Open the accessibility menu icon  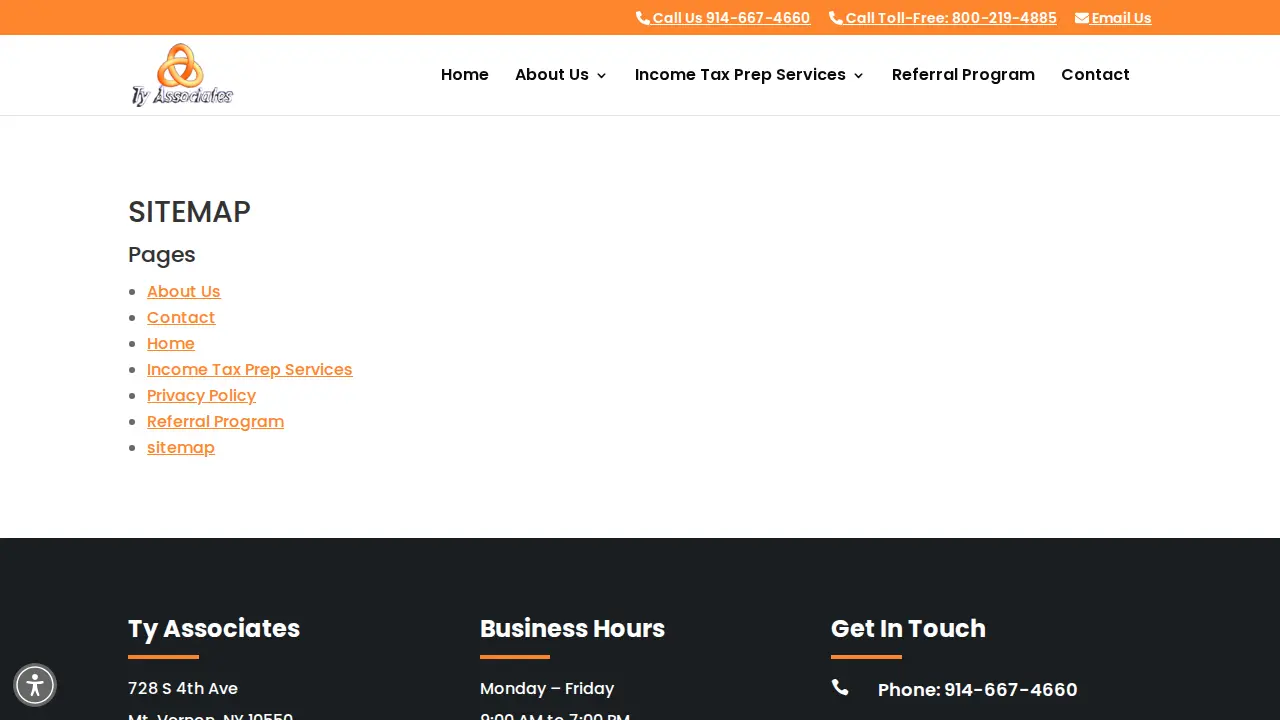pyautogui.click(x=35, y=685)
